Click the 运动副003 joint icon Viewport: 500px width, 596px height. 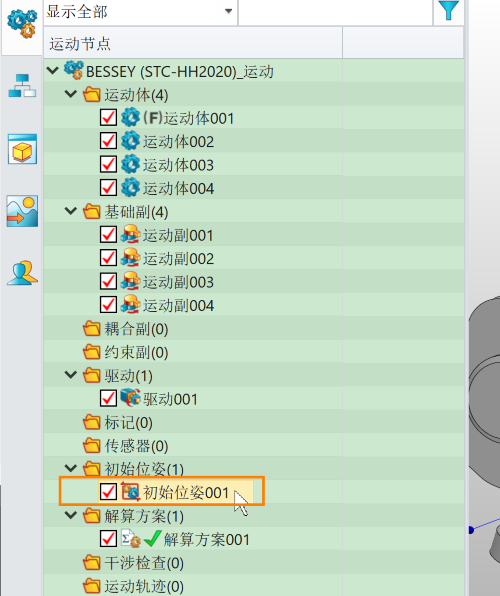coord(130,281)
